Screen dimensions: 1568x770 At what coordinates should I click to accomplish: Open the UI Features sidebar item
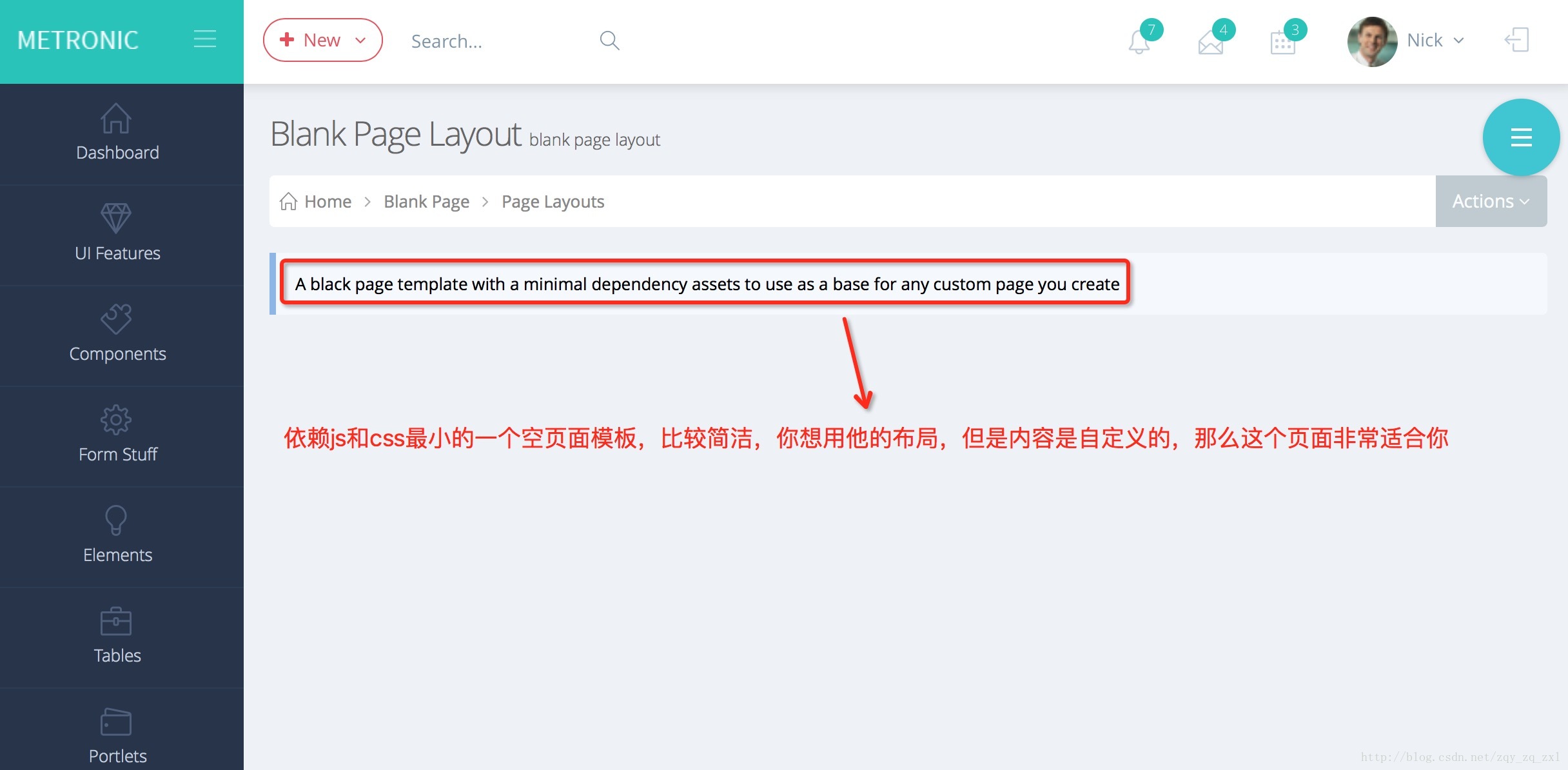117,233
